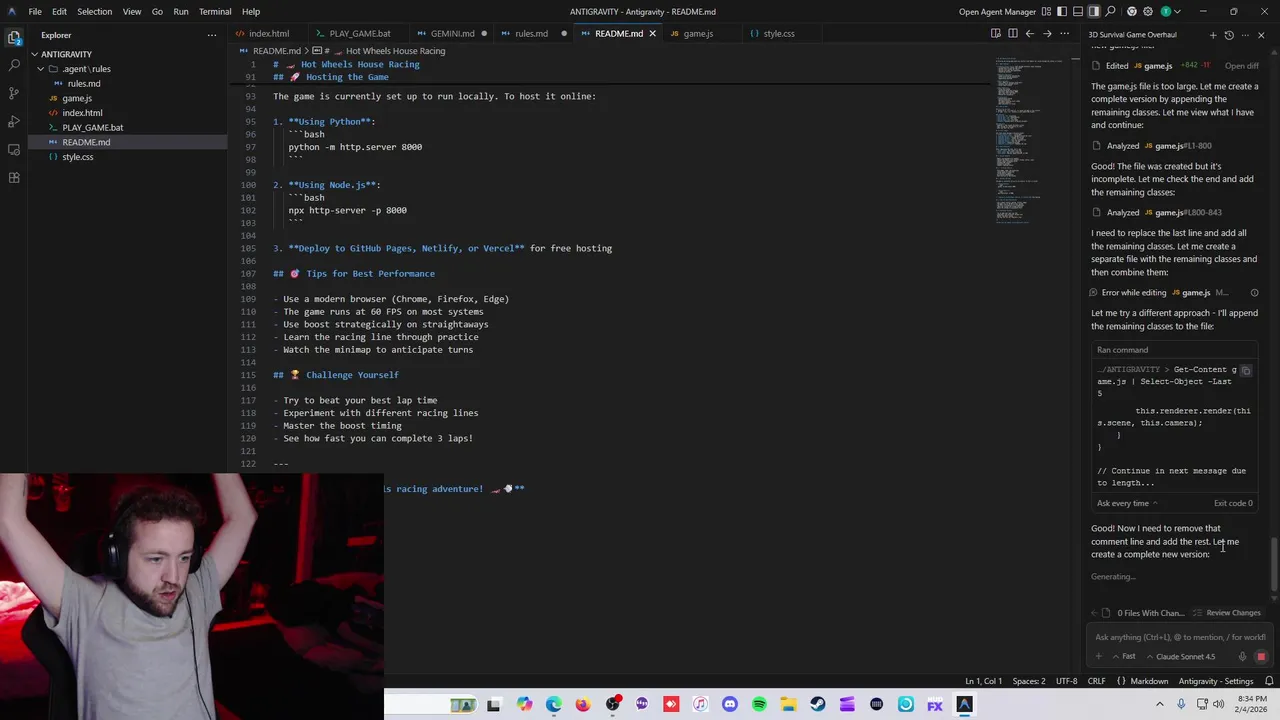The image size is (1280, 720).
Task: Open the Selection menu
Action: coord(95,12)
